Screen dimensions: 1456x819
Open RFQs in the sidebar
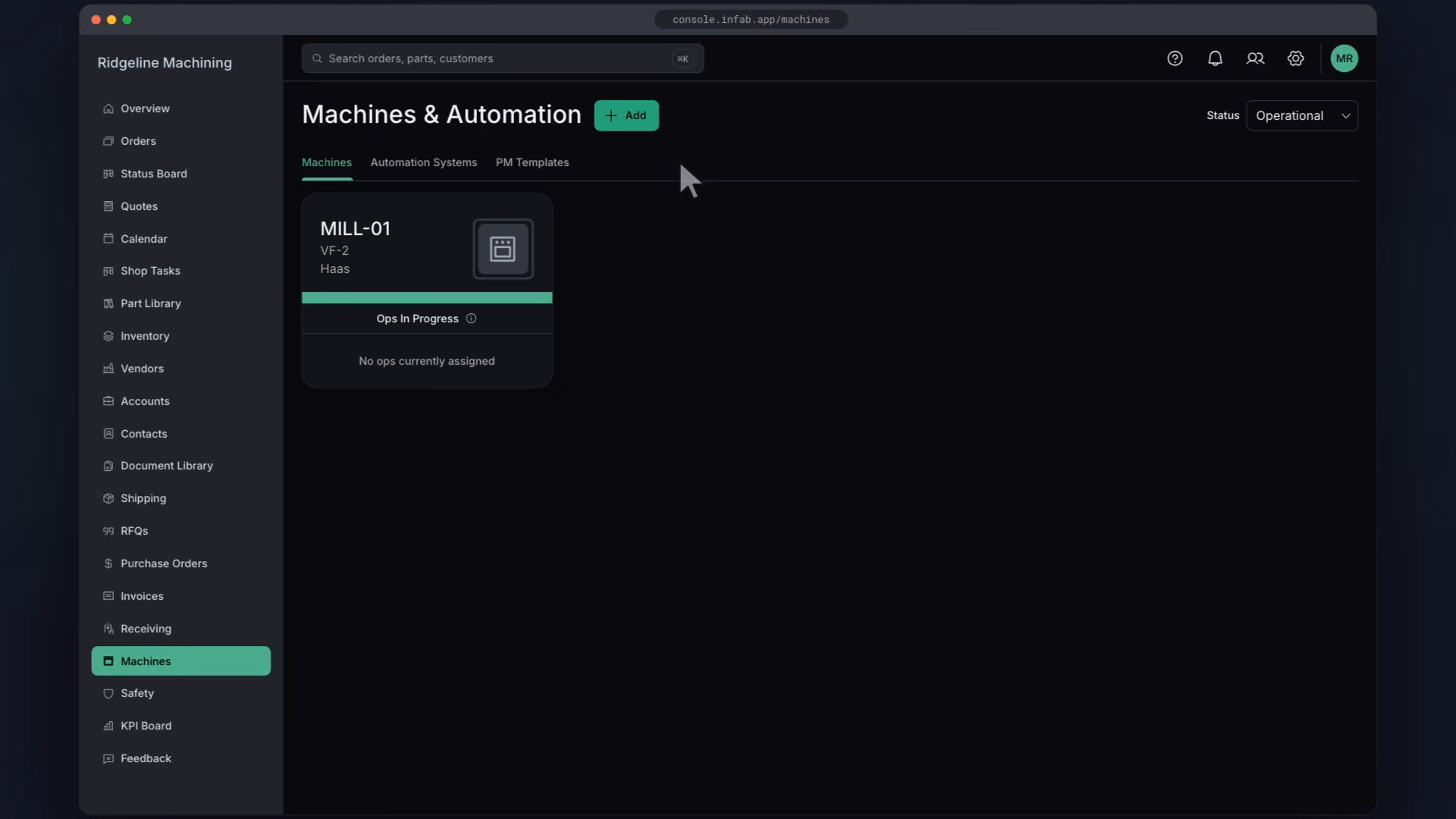click(x=180, y=531)
